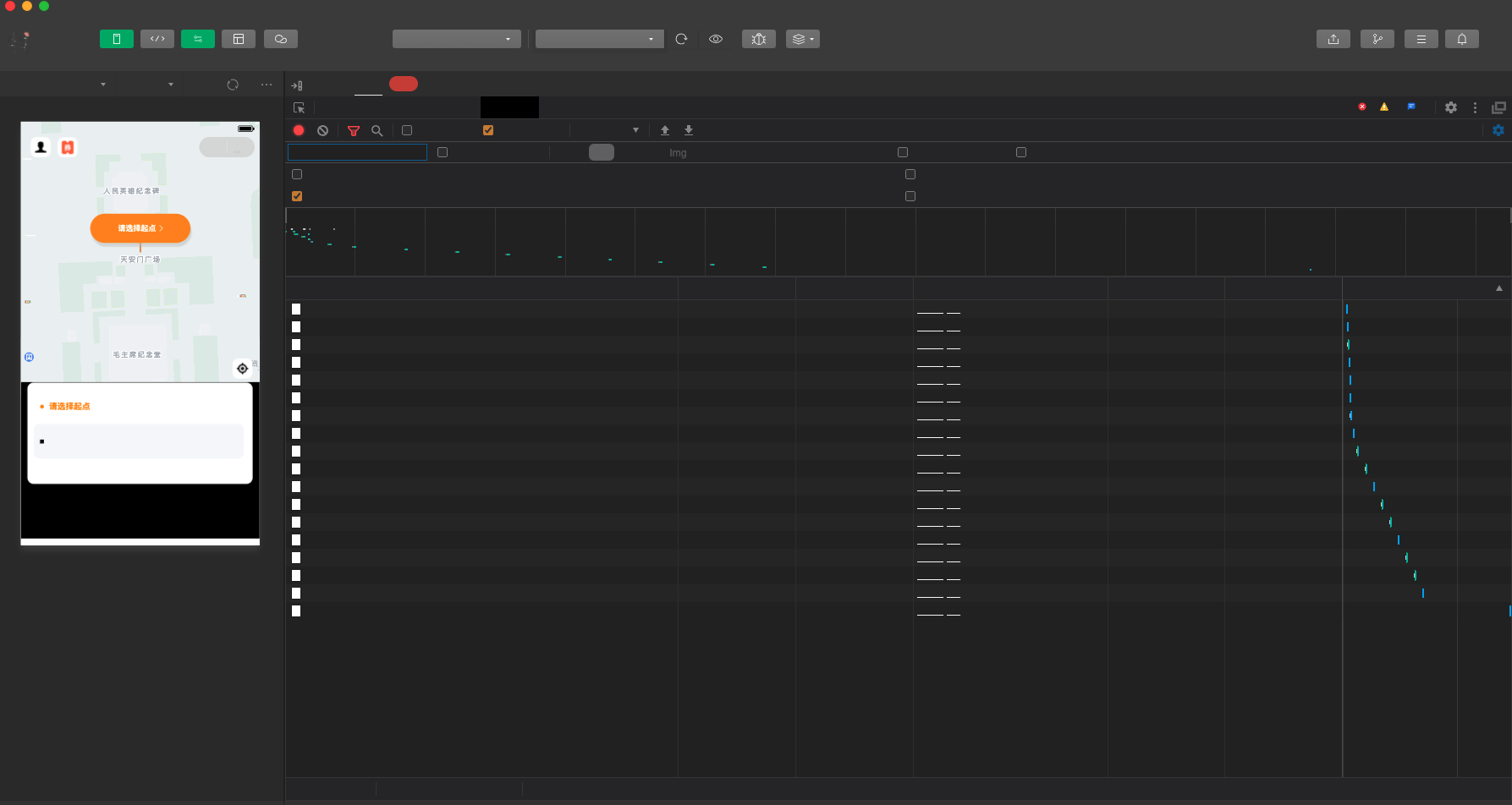Click the project avatar in the top toolbar
Viewport: 1512px width, 805px height.
tap(20, 40)
